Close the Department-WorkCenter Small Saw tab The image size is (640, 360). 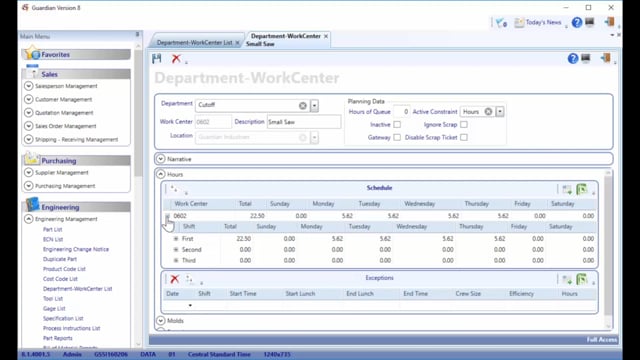[326, 36]
